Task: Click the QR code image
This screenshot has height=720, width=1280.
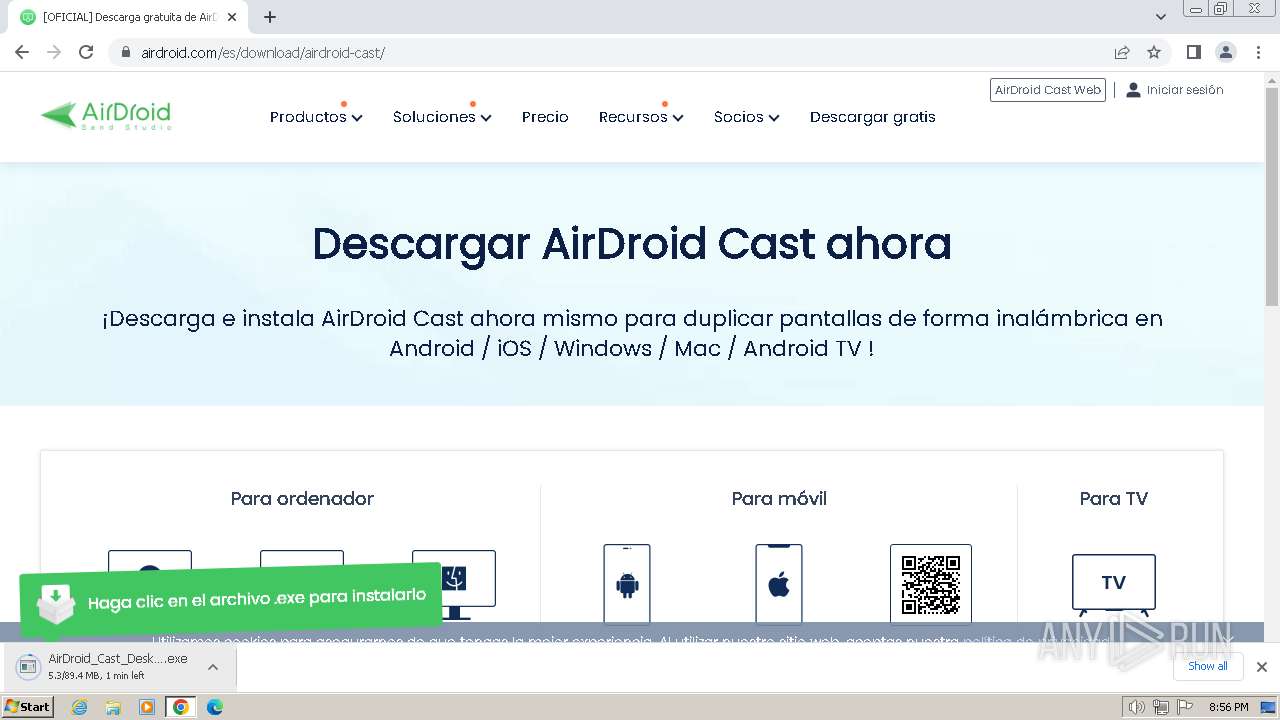Action: (x=931, y=585)
